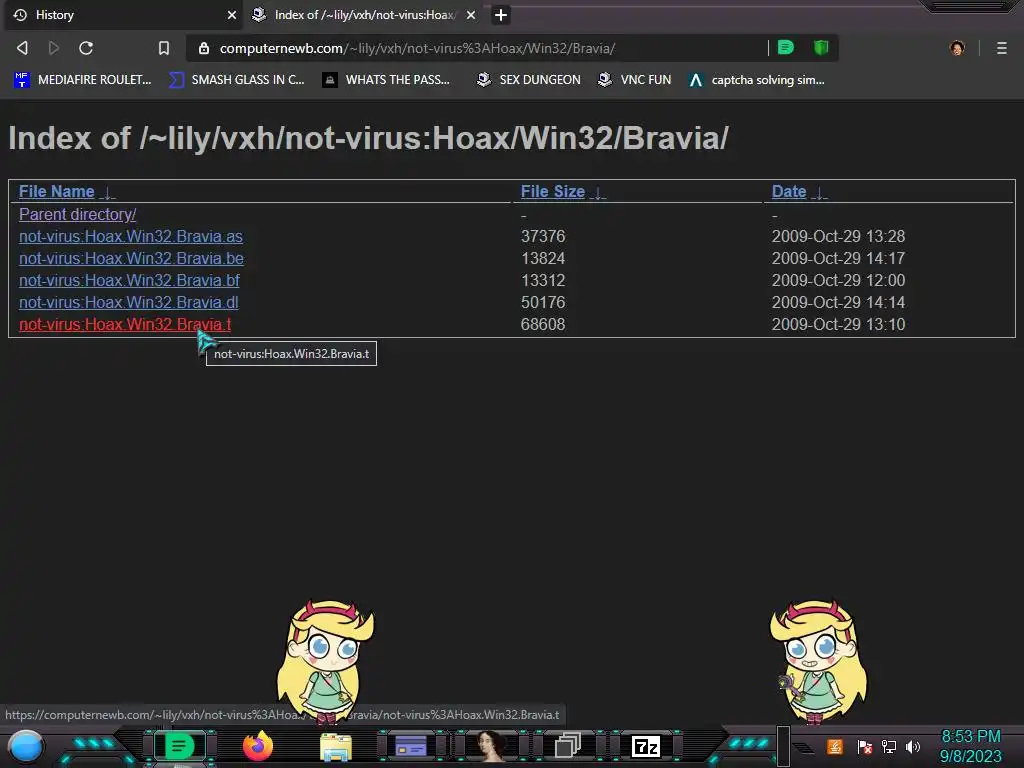Open green chat app in taskbar

pos(179,746)
